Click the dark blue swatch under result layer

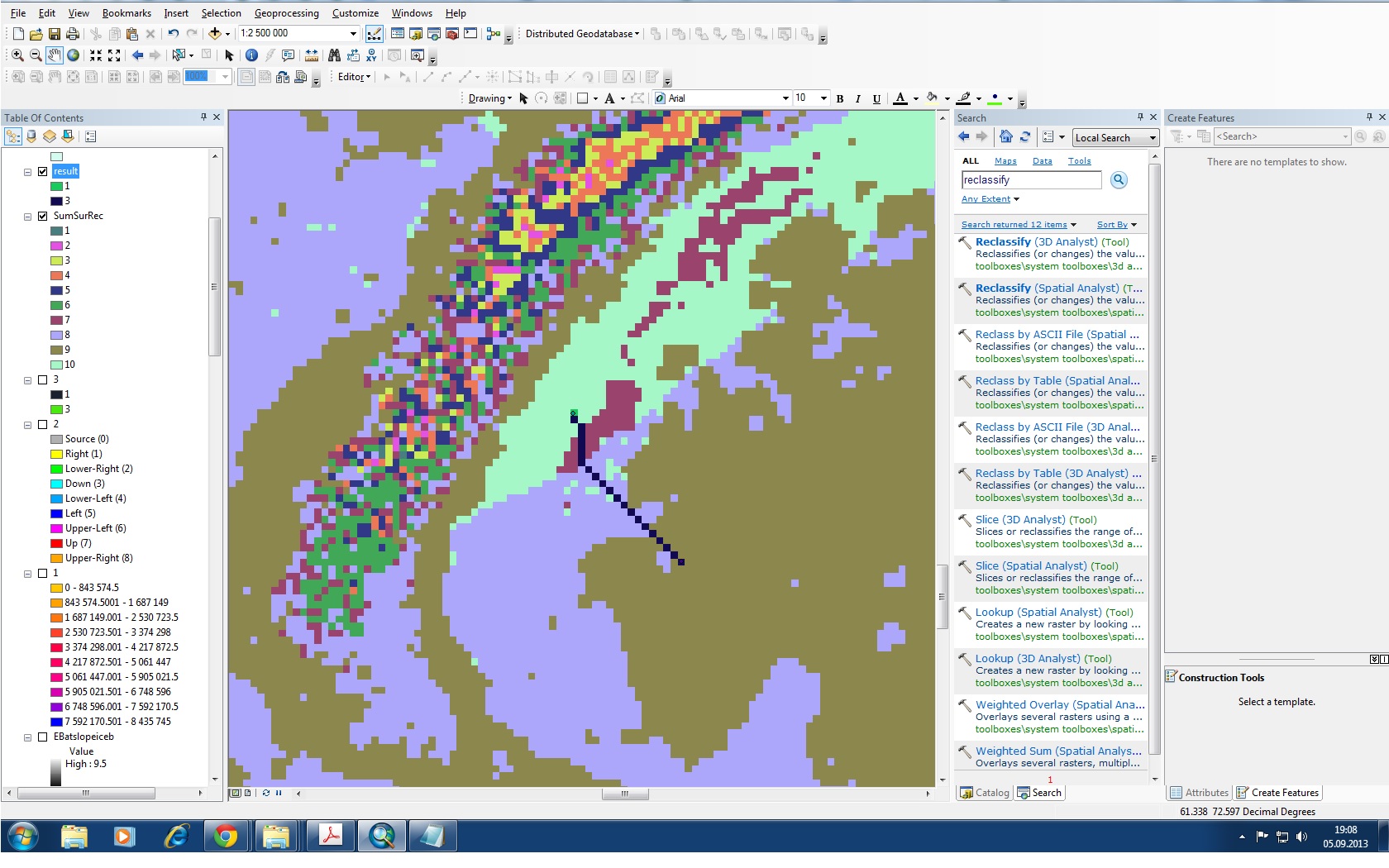[x=56, y=201]
